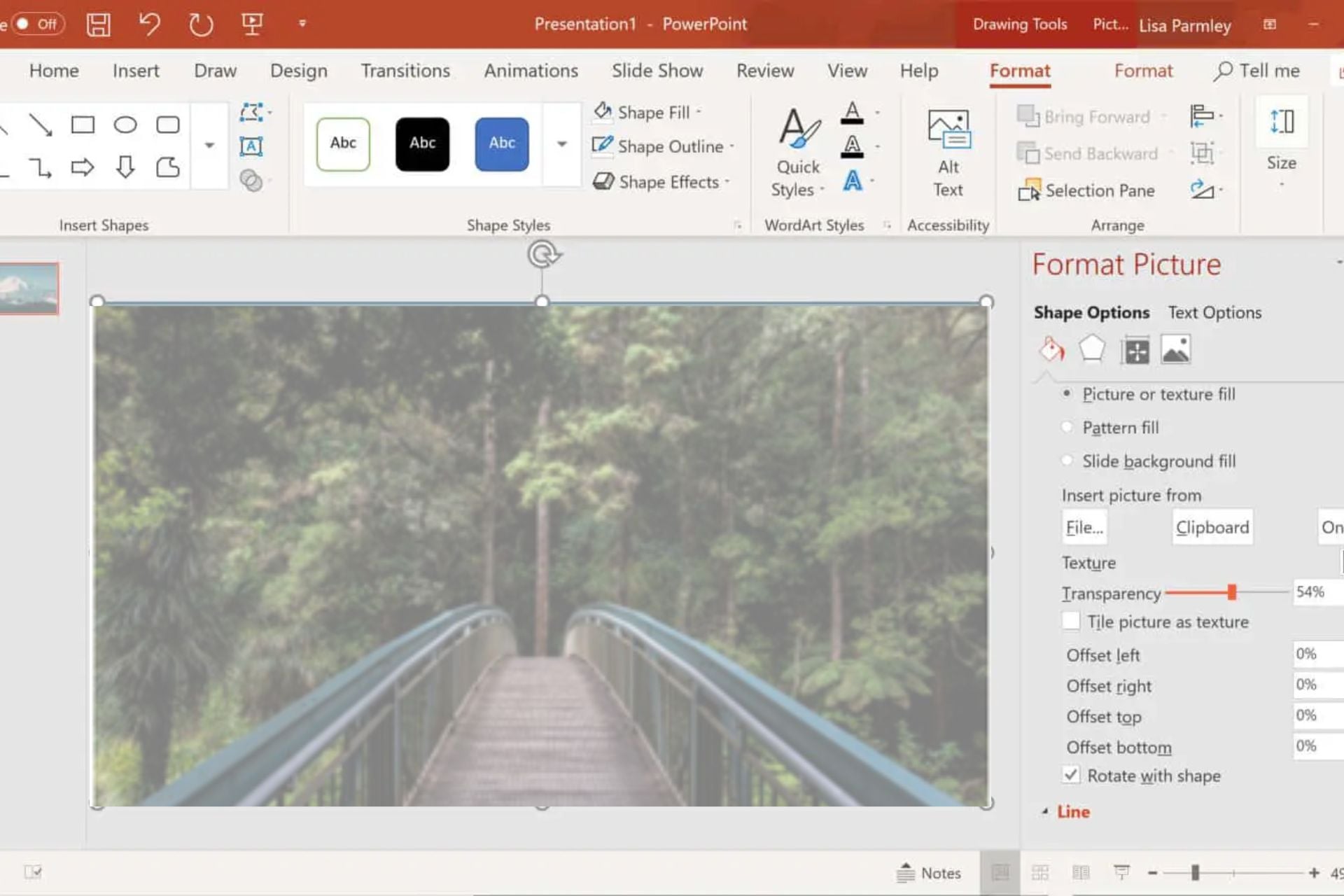Click the Clipboard button
Image resolution: width=1344 pixels, height=896 pixels.
click(1212, 527)
